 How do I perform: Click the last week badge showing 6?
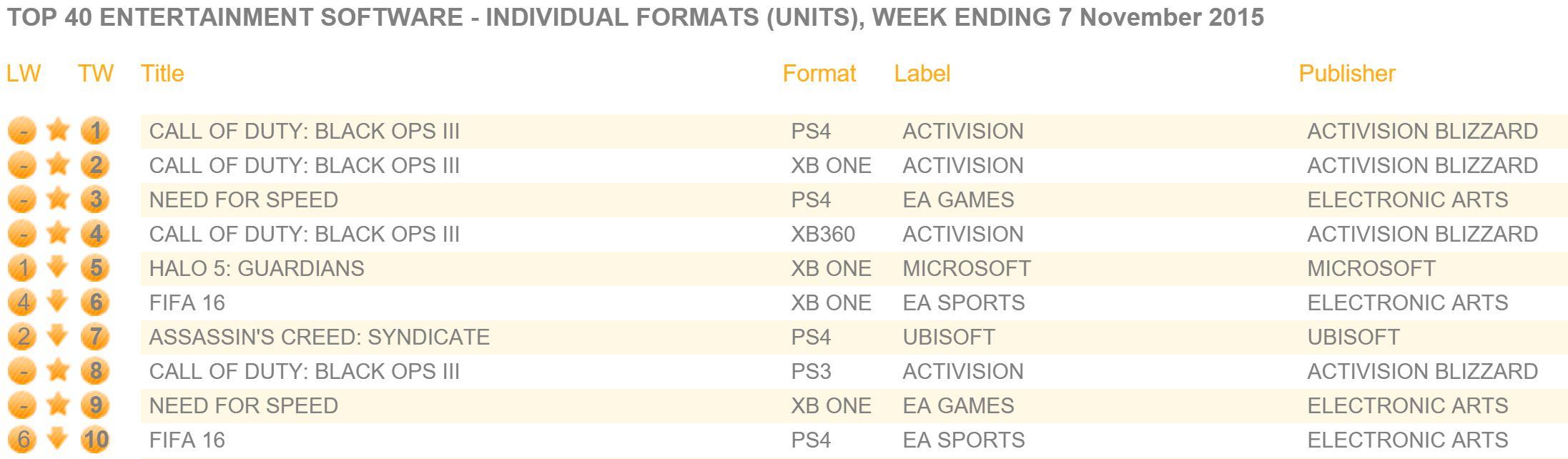click(x=22, y=440)
